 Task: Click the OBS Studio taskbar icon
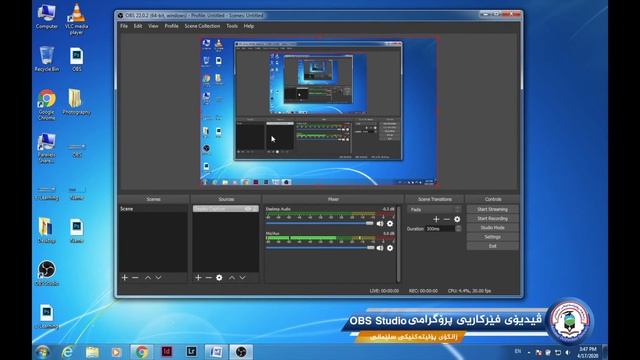tap(241, 351)
